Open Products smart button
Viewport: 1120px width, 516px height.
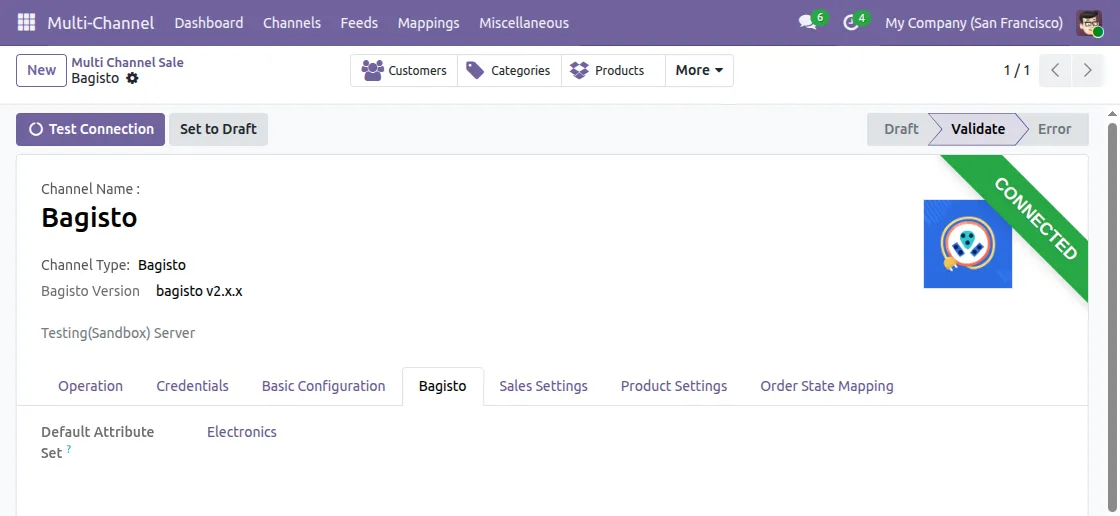pyautogui.click(x=613, y=71)
